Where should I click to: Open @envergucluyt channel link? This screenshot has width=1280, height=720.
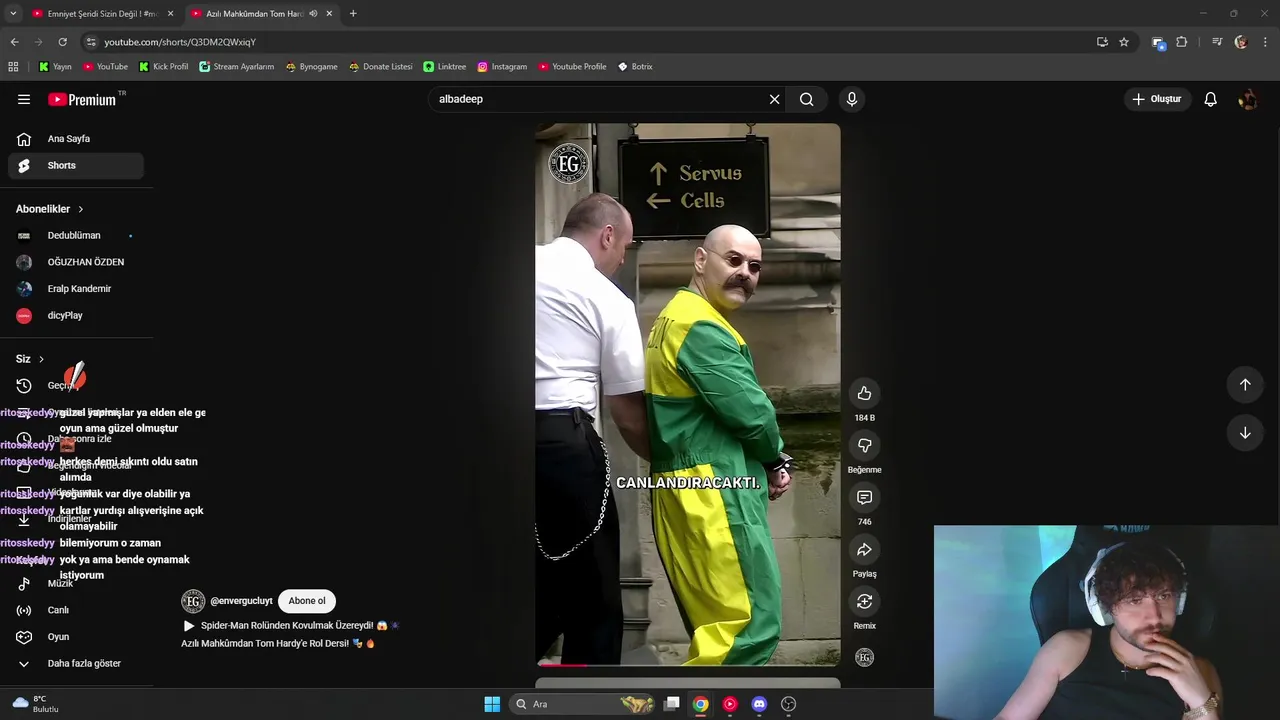coord(241,601)
